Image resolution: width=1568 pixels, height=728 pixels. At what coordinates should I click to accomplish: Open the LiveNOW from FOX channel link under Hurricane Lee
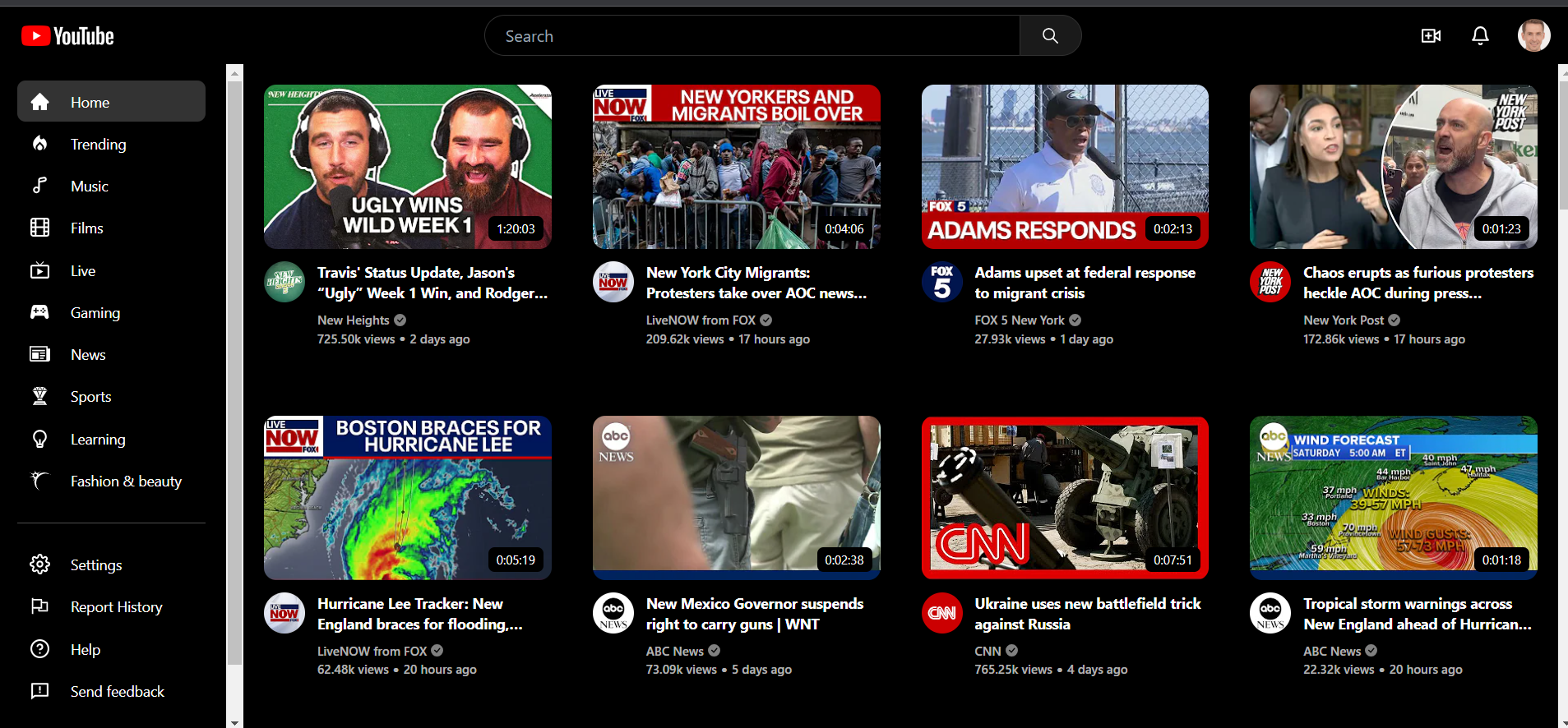coord(372,651)
